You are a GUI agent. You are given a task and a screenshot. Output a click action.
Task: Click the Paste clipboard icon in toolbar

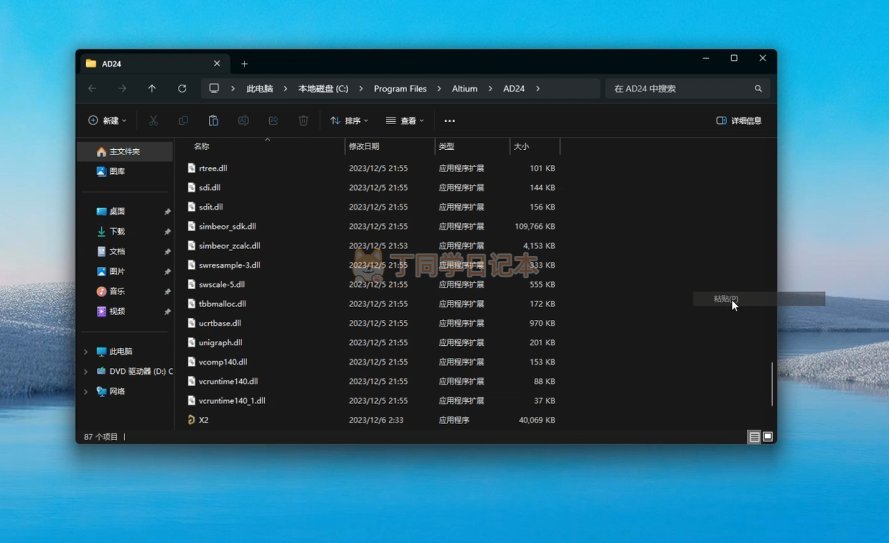point(213,121)
